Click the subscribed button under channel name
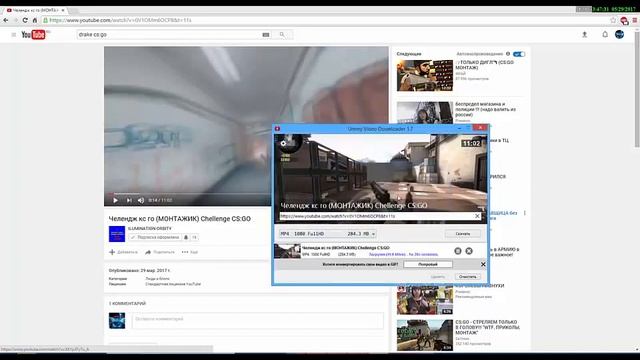This screenshot has height=360, width=640. (x=155, y=237)
